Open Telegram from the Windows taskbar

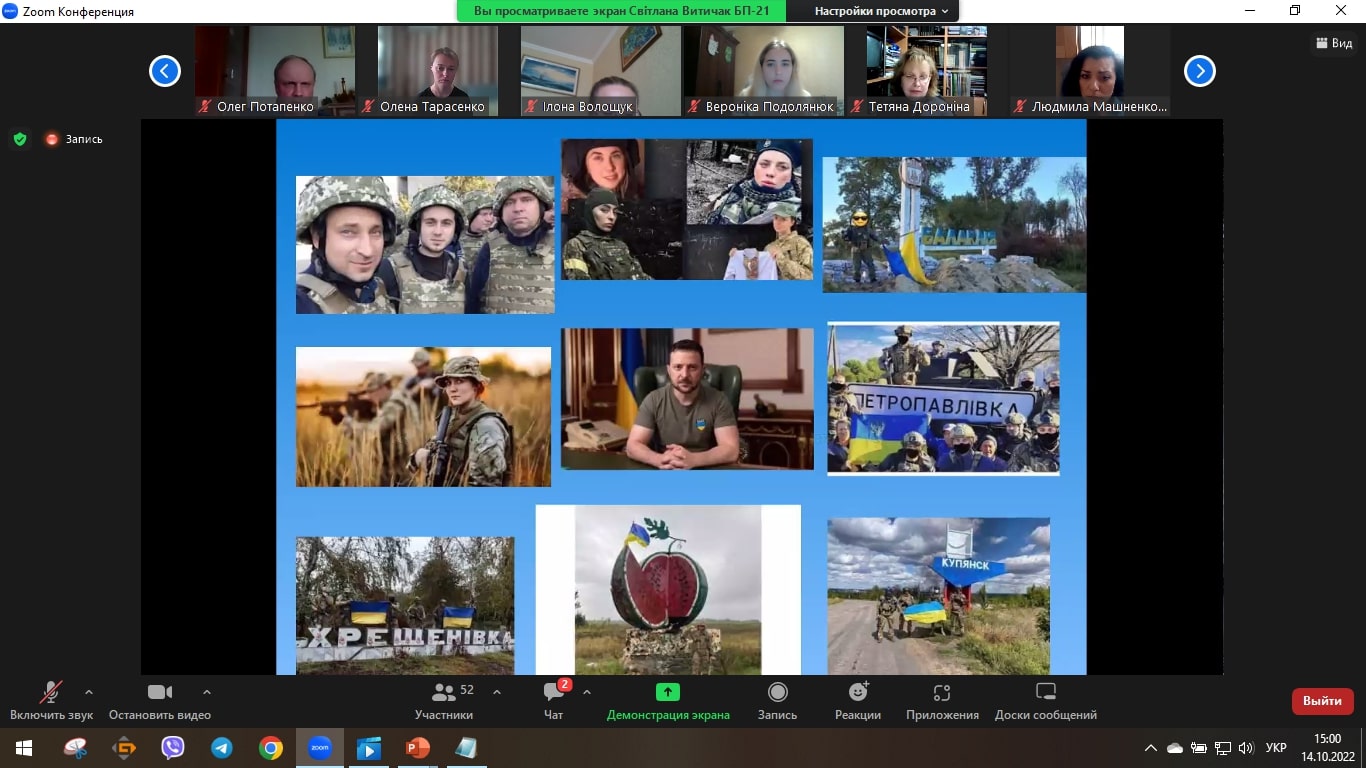221,748
